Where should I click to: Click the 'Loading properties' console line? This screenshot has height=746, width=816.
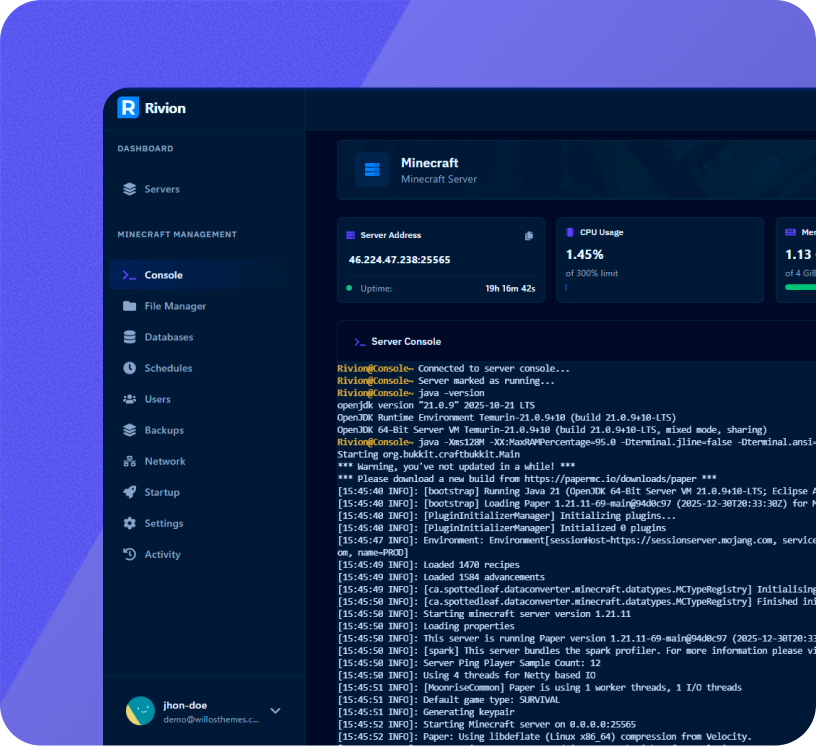click(x=426, y=626)
